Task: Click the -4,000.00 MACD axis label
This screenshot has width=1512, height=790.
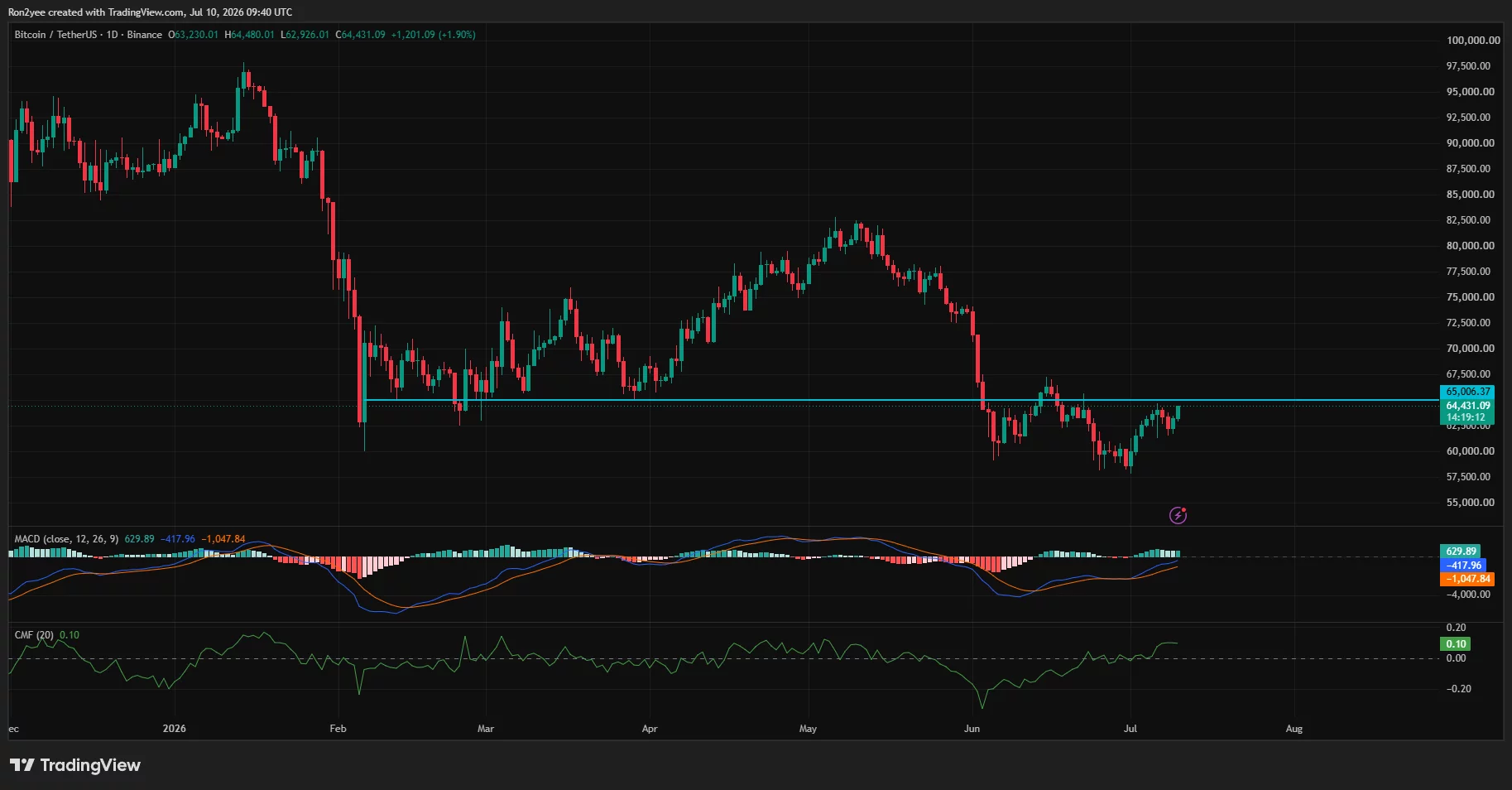Action: click(1467, 595)
